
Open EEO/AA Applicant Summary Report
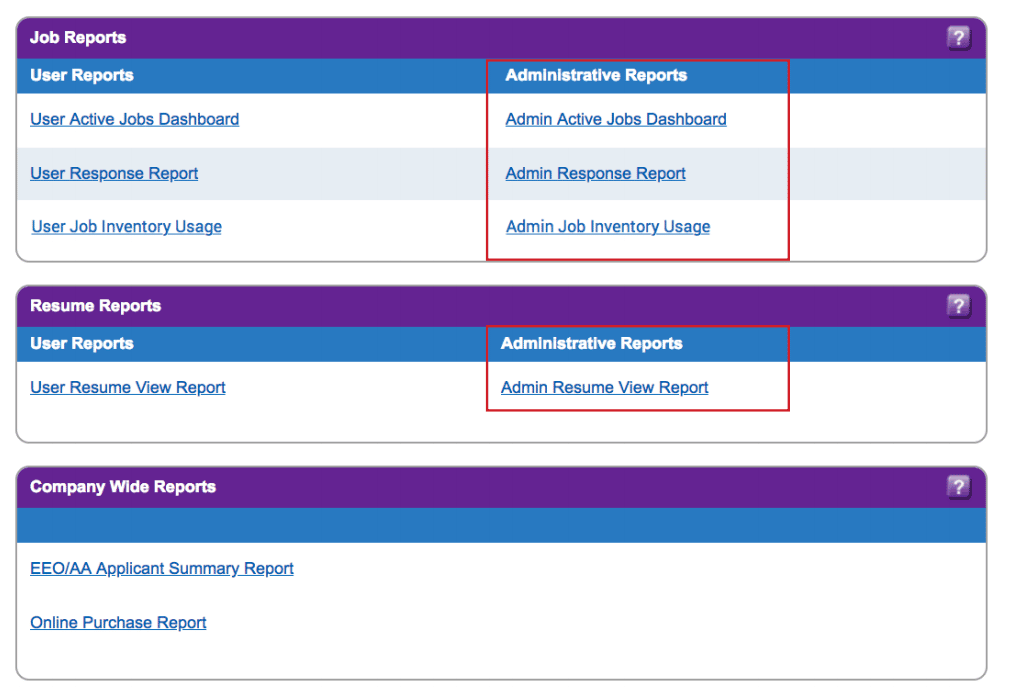point(162,568)
